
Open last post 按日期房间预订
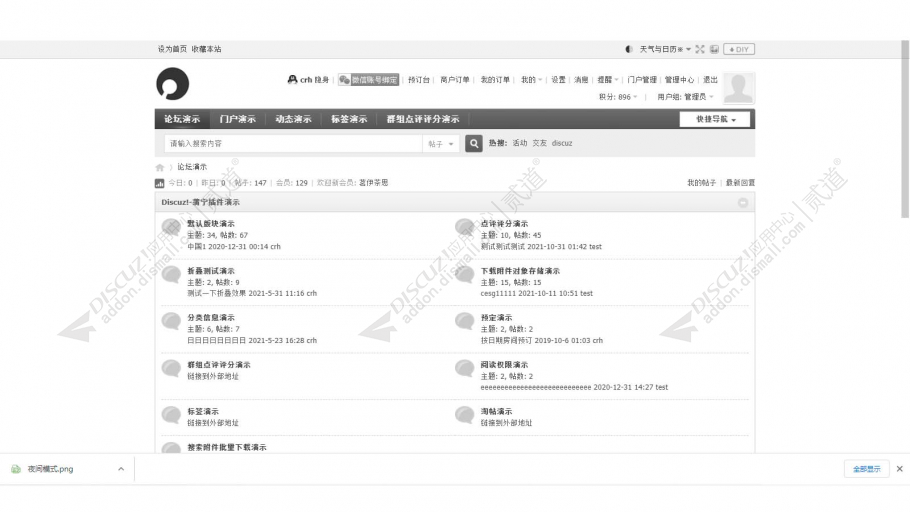pos(506,340)
